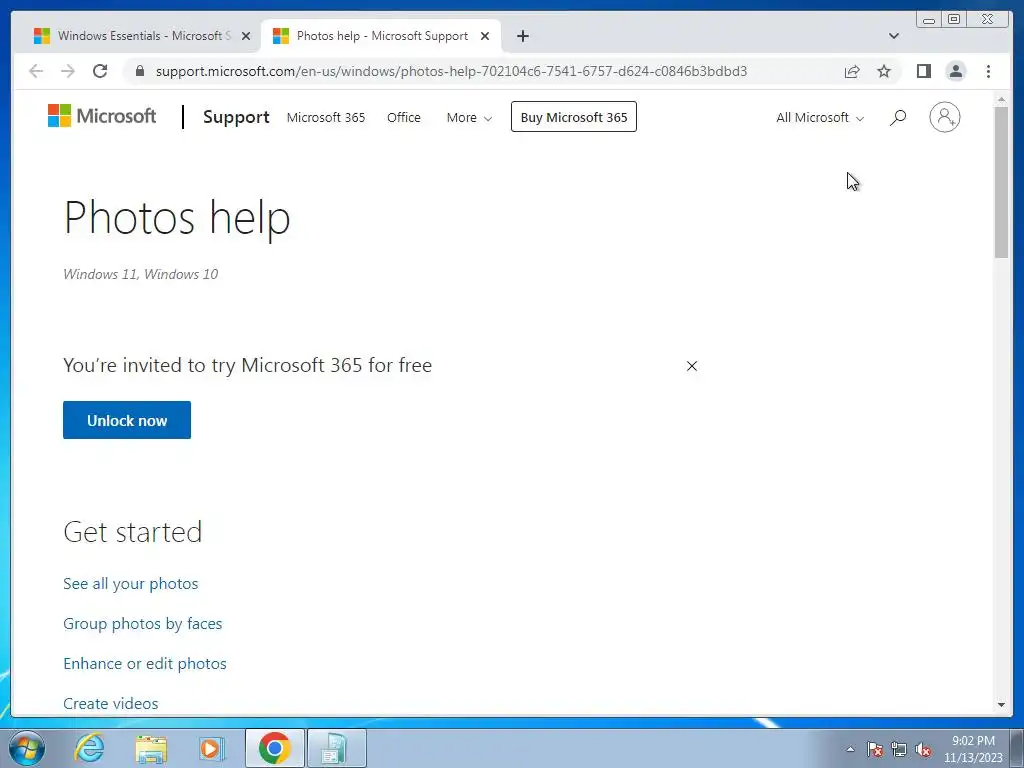Expand the All Microsoft menu
The height and width of the screenshot is (768, 1024).
click(x=820, y=118)
